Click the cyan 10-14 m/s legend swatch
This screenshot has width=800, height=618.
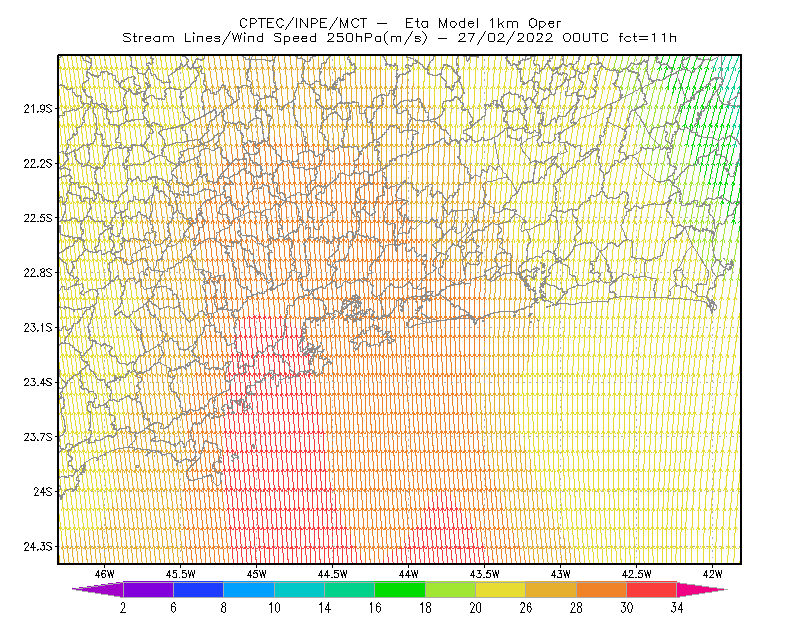coord(299,589)
